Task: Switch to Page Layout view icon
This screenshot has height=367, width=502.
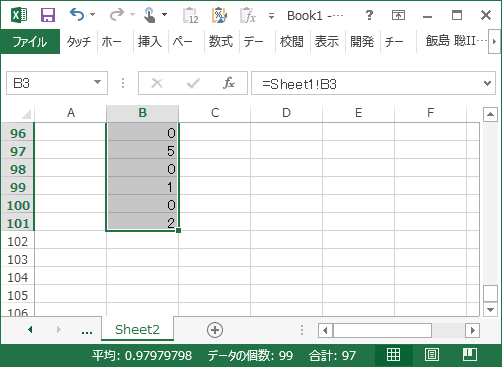Action: (432, 355)
